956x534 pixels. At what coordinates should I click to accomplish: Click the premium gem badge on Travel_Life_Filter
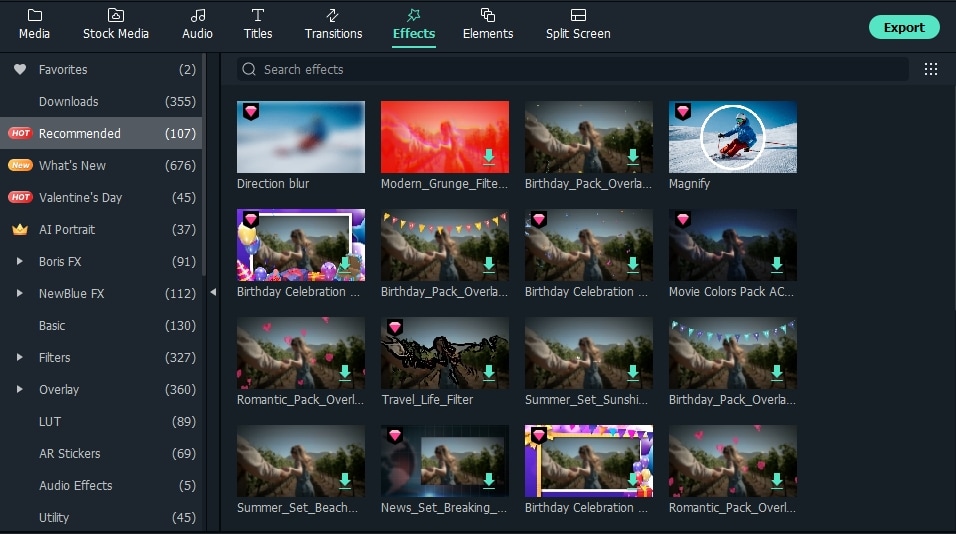pos(395,327)
